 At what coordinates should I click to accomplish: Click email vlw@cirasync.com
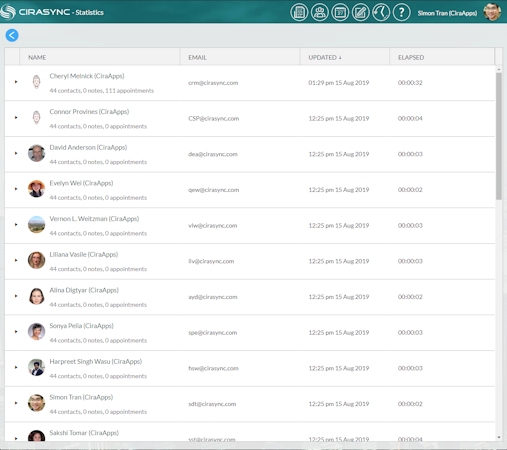coord(213,225)
